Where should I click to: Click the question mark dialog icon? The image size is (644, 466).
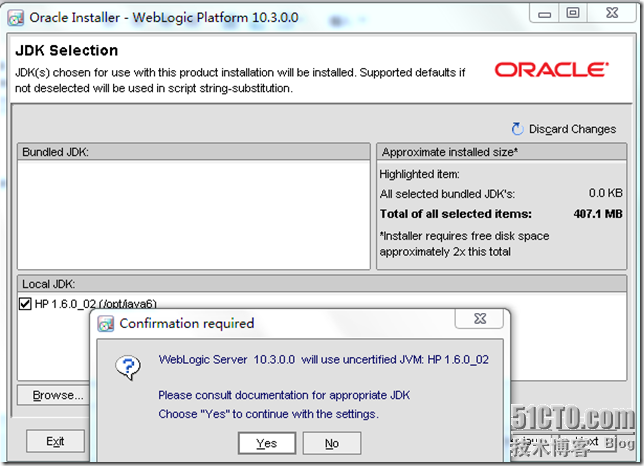point(128,367)
